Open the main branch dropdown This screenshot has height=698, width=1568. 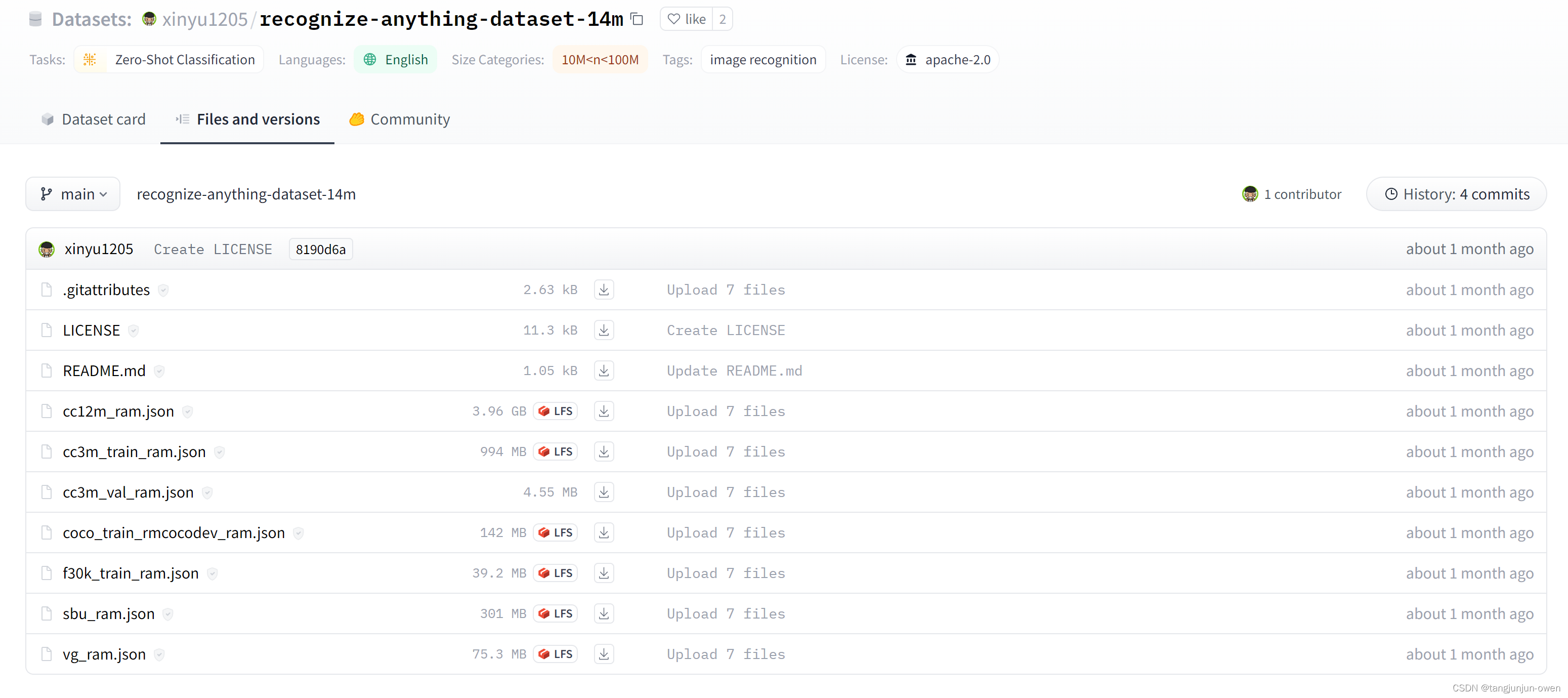pos(73,194)
